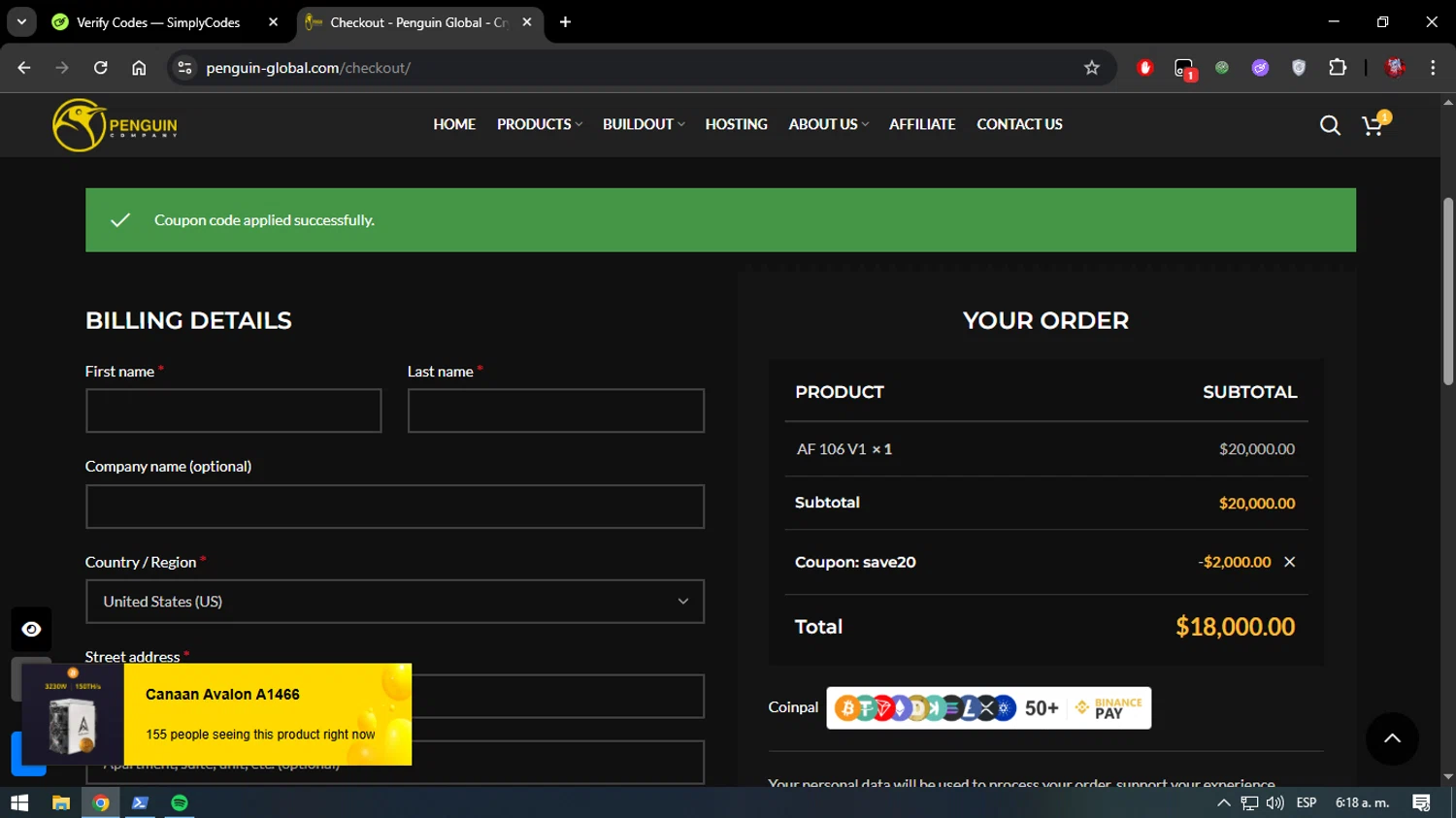Screen dimensions: 1456x818
Task: Open the volume control in tray
Action: coord(1275,802)
